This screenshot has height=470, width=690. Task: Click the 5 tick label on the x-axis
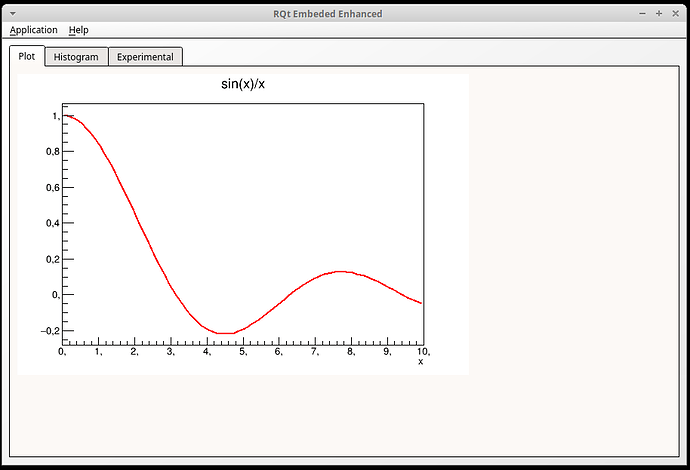tap(243, 352)
